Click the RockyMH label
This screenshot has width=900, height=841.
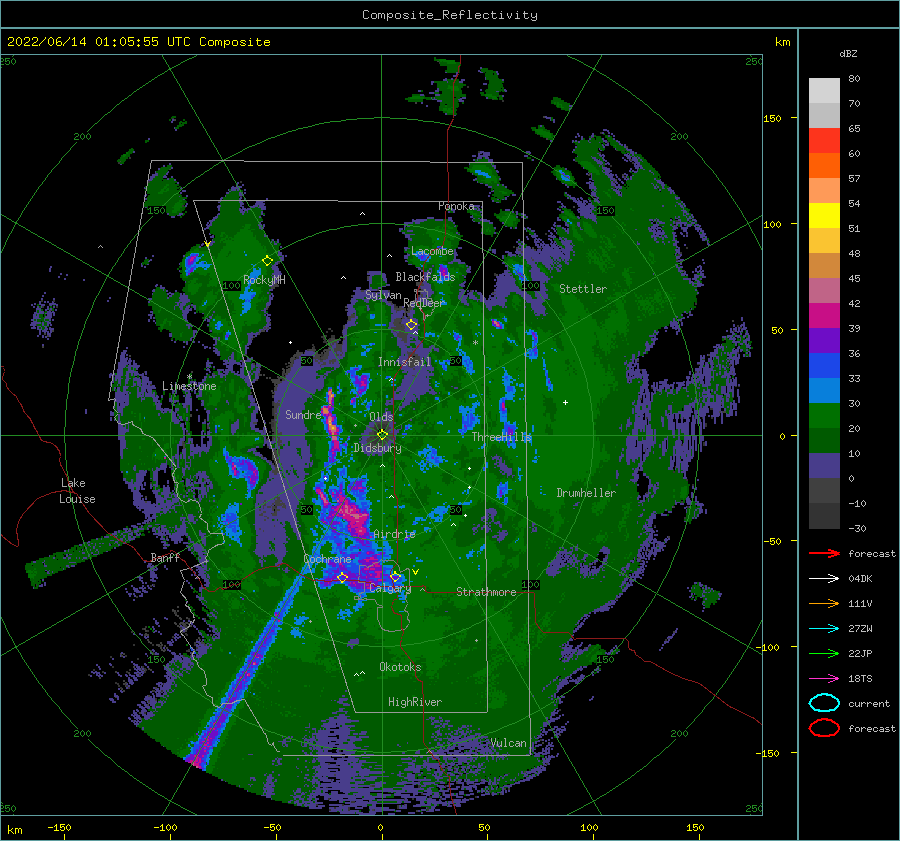tap(264, 280)
